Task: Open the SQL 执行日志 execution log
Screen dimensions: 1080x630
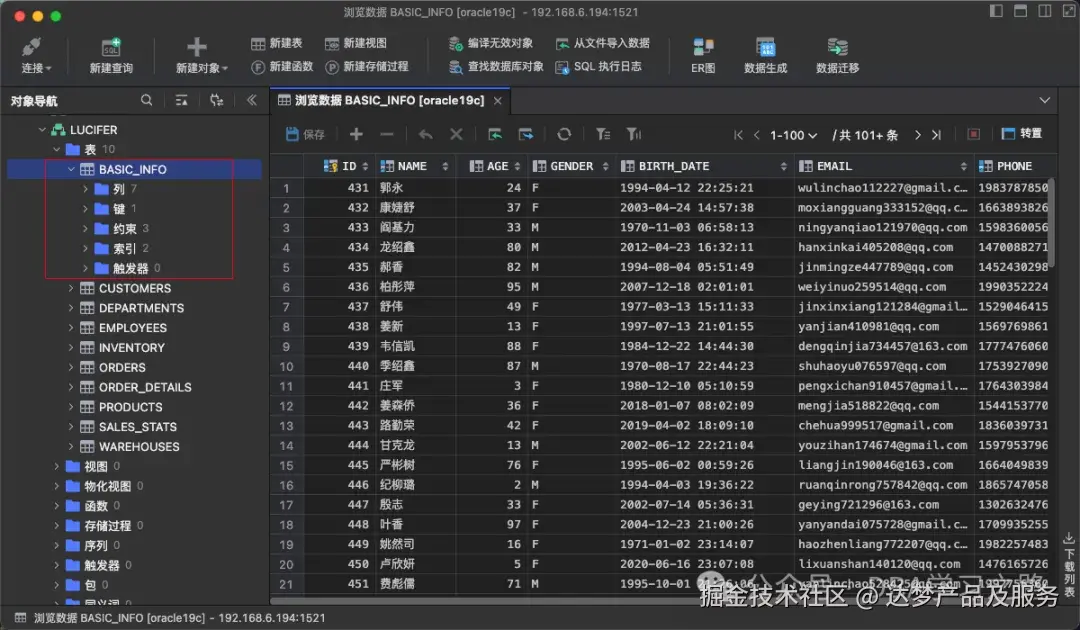Action: pos(599,67)
